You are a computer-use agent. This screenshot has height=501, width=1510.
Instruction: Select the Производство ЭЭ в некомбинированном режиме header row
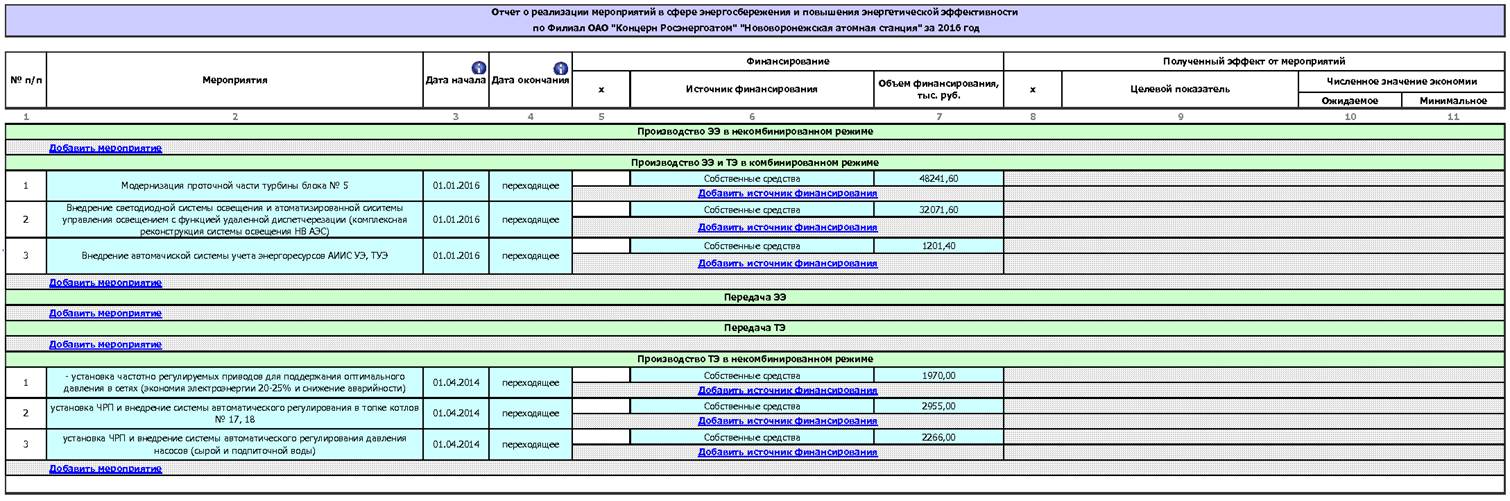[x=755, y=132]
